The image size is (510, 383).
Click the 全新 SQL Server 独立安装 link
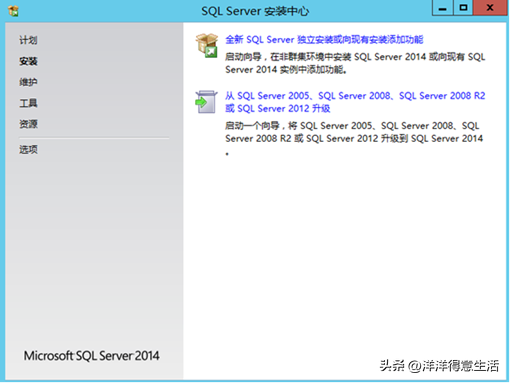tap(324, 40)
